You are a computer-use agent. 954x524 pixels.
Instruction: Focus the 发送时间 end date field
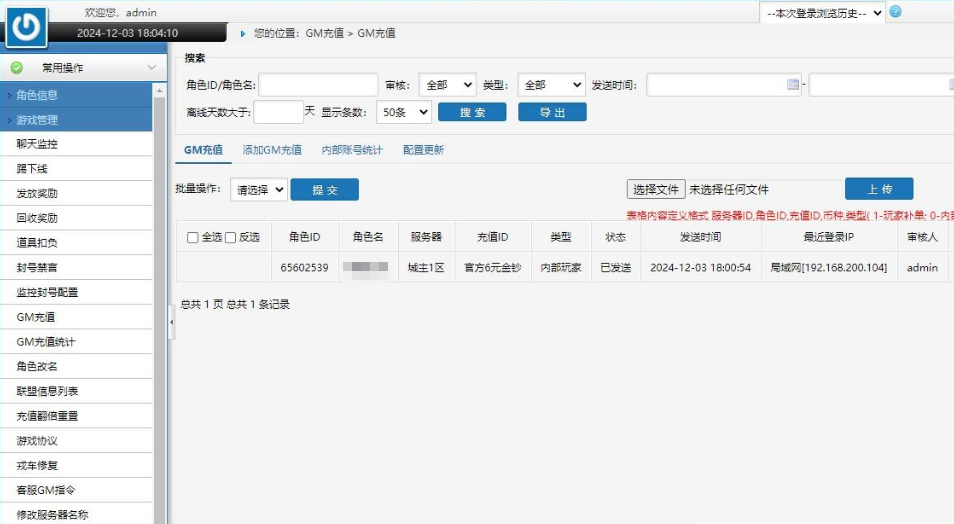click(881, 85)
